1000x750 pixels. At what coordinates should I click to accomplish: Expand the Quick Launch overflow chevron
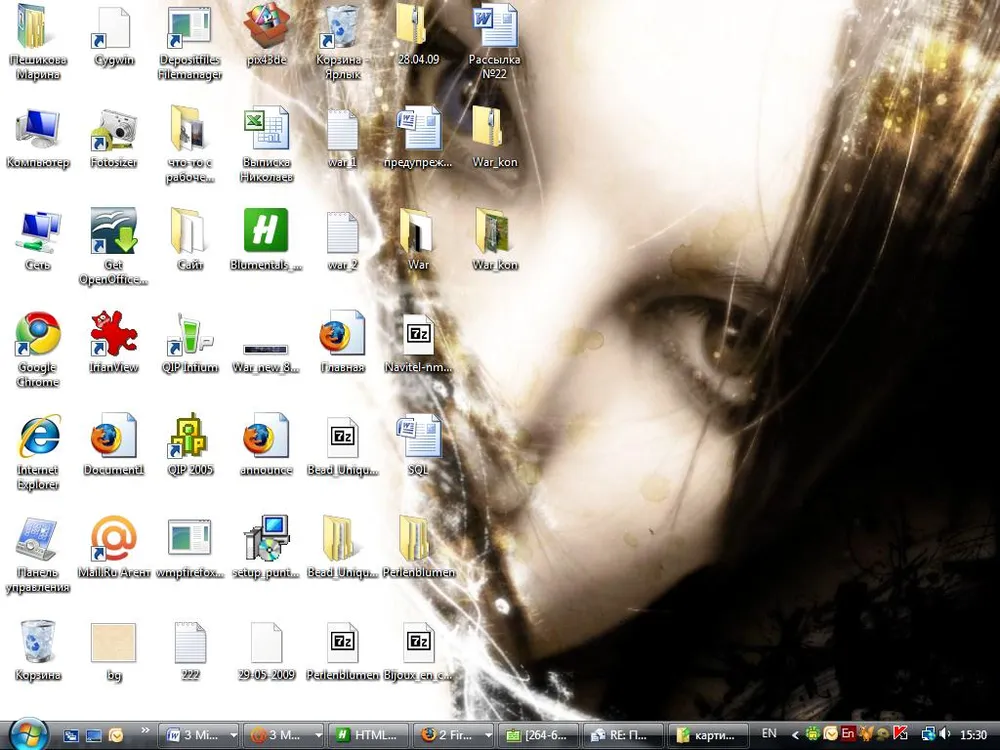pyautogui.click(x=145, y=731)
